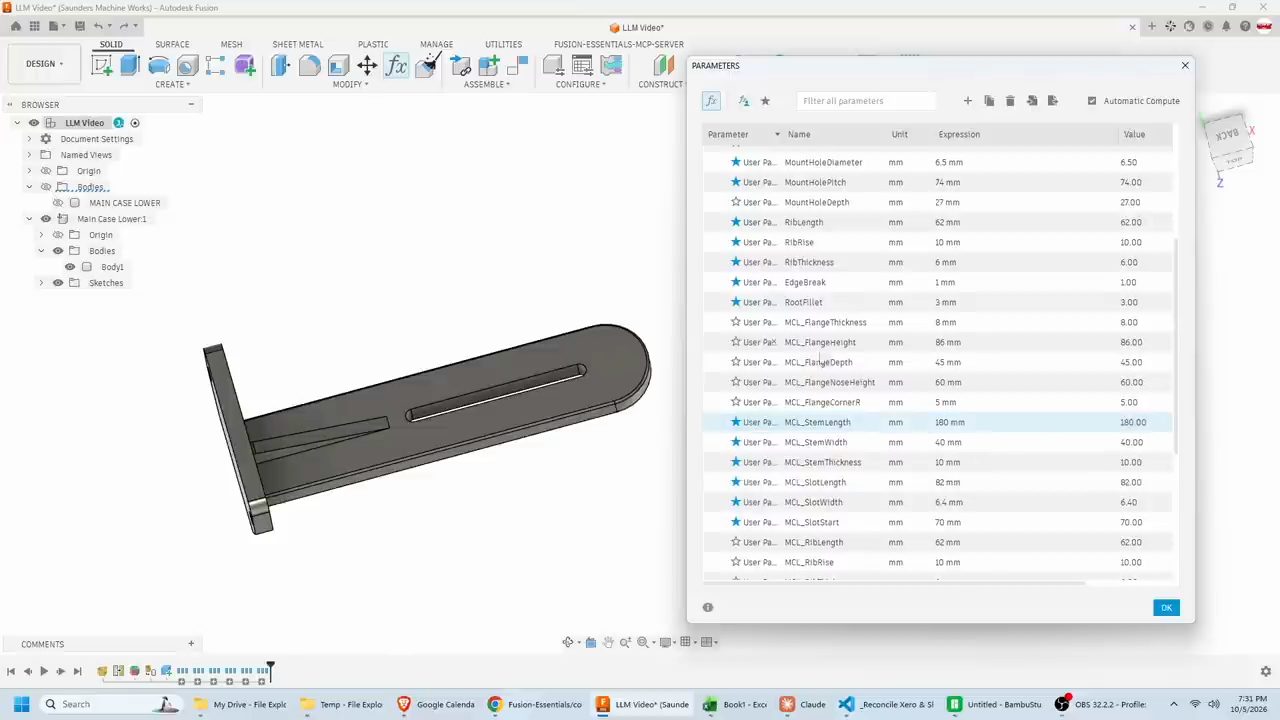Open the DESIGN workspace dropdown
This screenshot has width=1280, height=720.
44,64
